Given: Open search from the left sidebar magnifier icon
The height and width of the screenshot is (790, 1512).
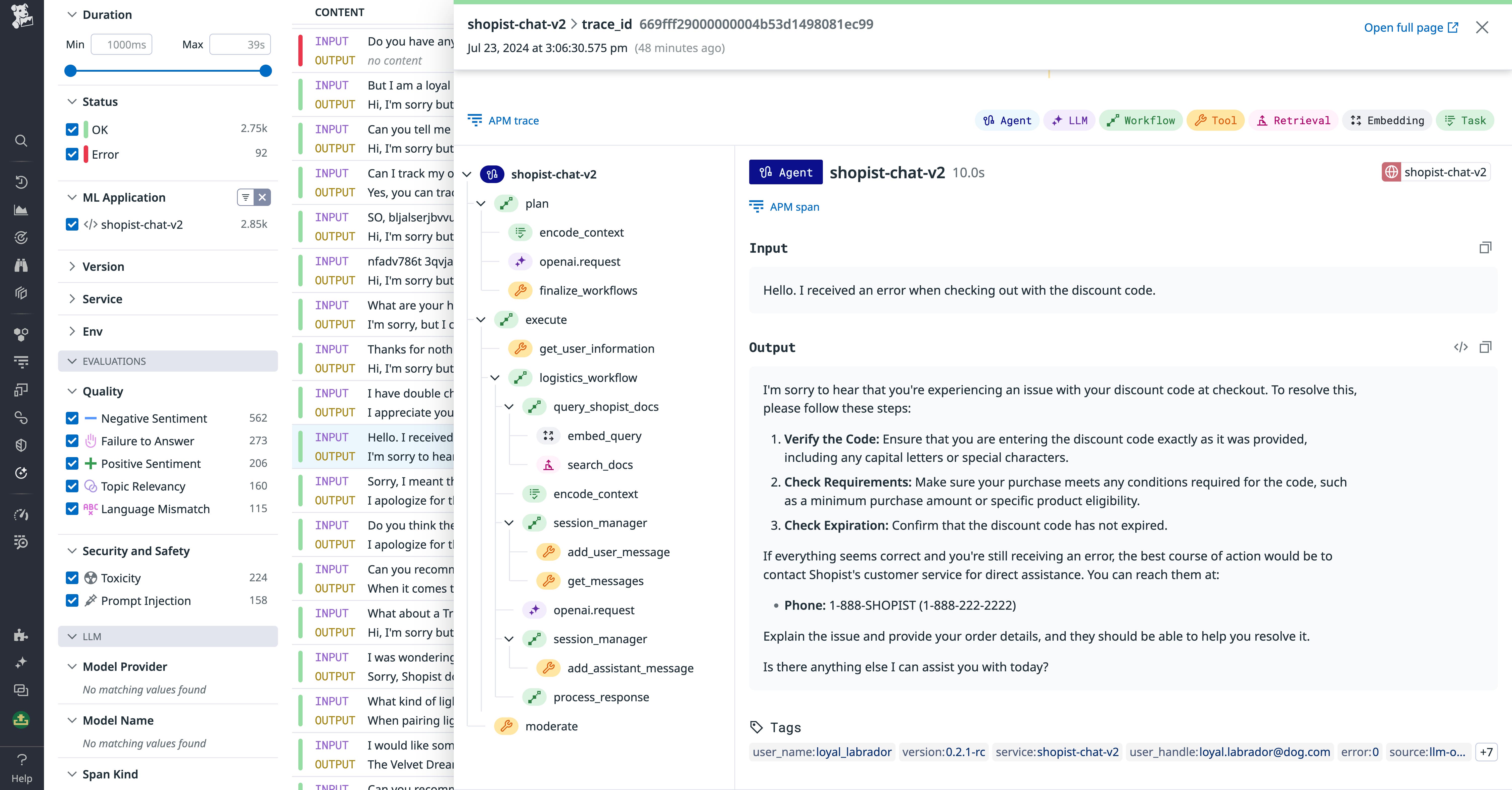Looking at the screenshot, I should 21,140.
